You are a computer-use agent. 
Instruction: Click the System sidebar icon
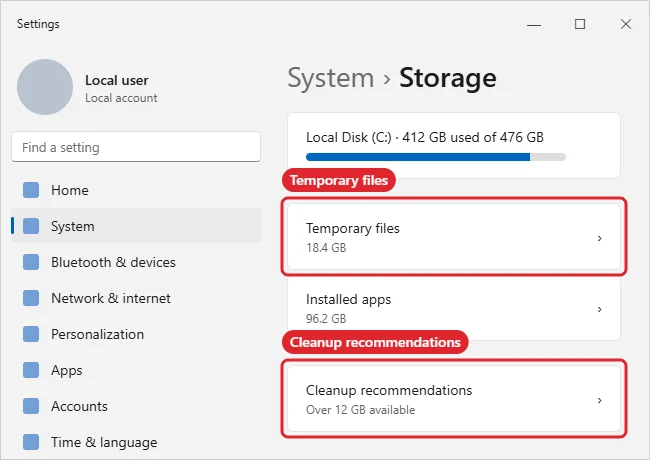coord(31,226)
